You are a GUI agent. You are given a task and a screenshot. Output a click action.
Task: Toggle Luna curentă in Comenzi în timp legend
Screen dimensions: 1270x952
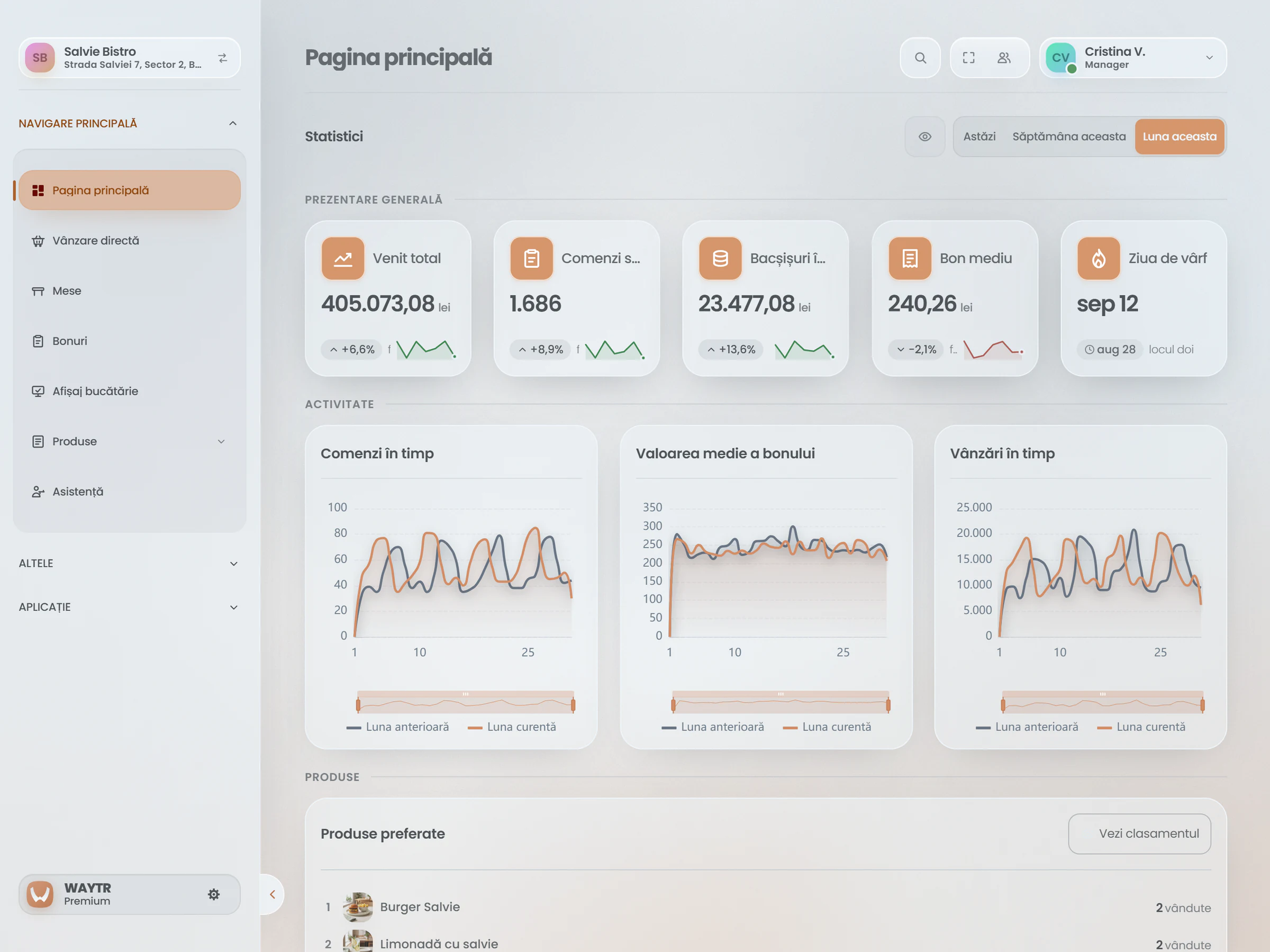pos(512,727)
